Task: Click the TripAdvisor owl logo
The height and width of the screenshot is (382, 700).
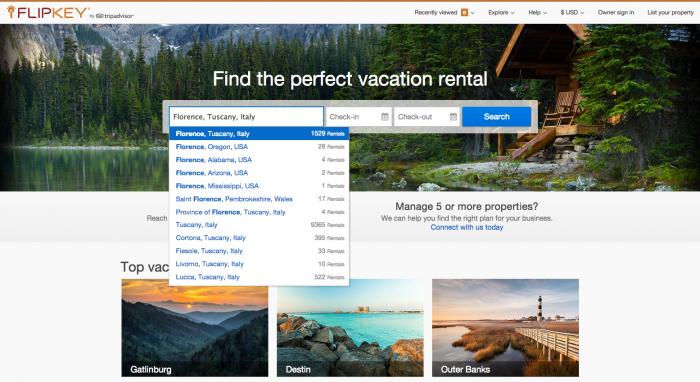Action: [100, 16]
